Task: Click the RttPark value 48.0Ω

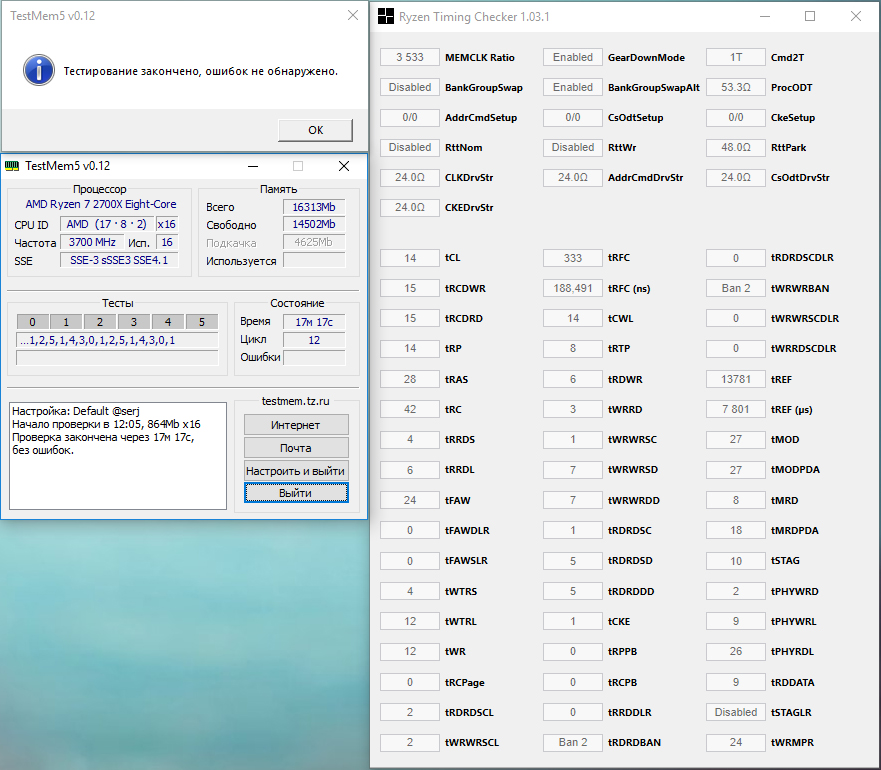Action: click(x=735, y=147)
